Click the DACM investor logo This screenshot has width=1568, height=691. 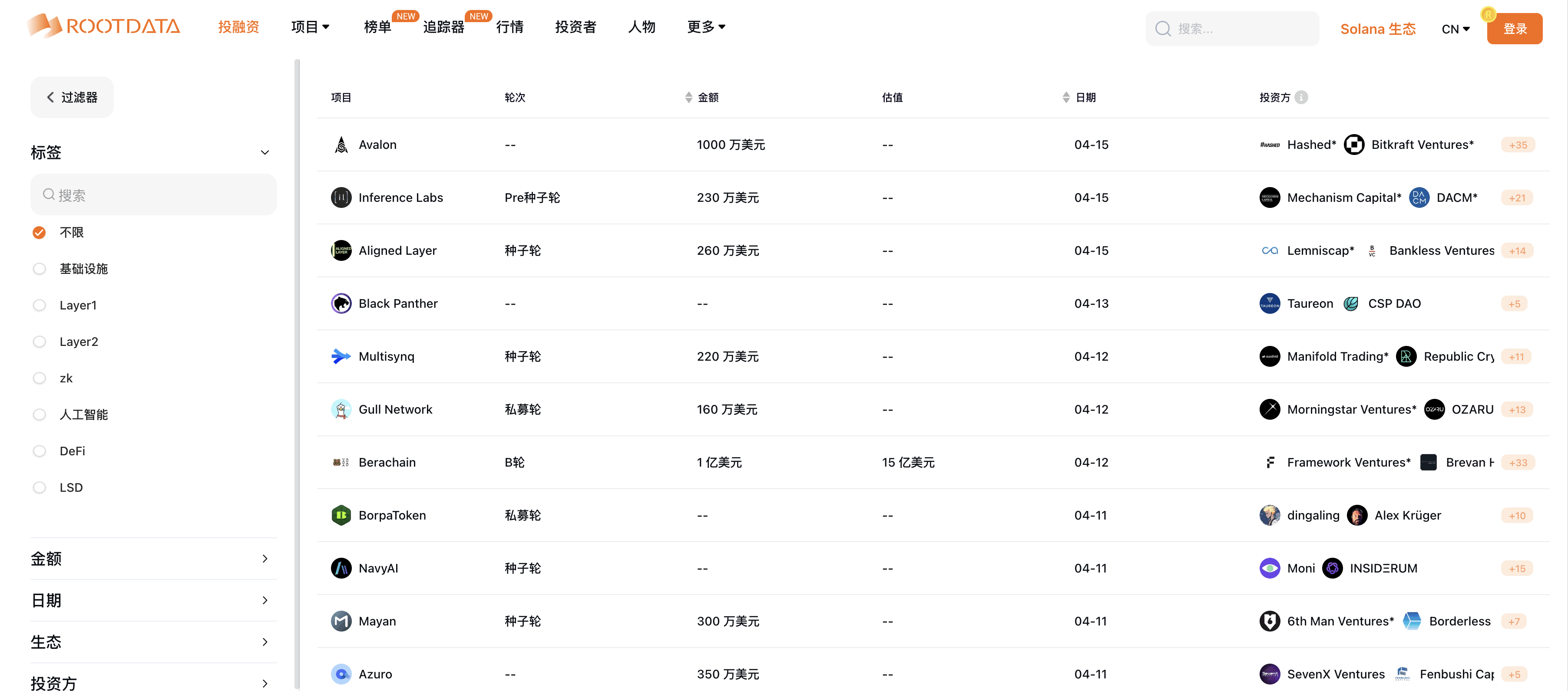[x=1419, y=197]
